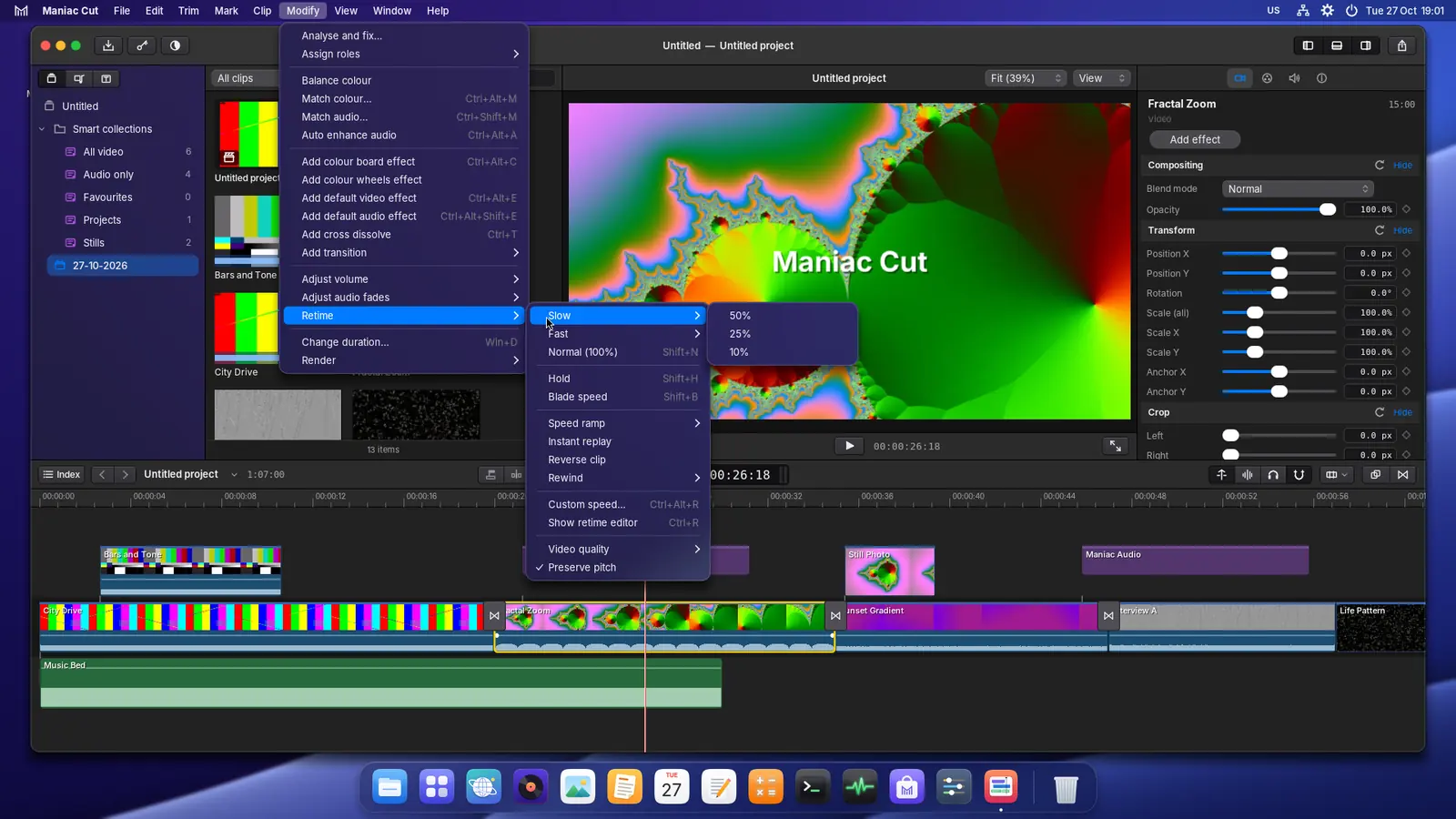The height and width of the screenshot is (819, 1456).
Task: Open the share/export icon in the toolbar
Action: pos(1402,45)
